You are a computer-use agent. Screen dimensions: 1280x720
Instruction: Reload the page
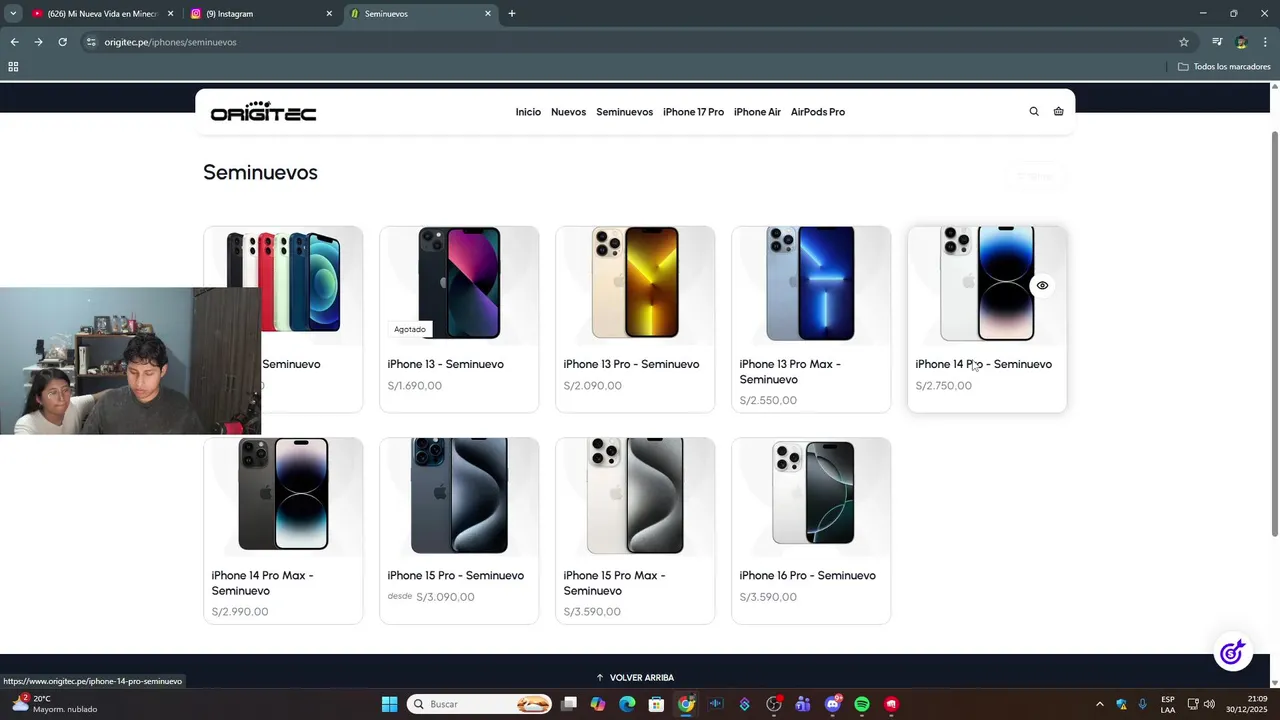coord(62,42)
